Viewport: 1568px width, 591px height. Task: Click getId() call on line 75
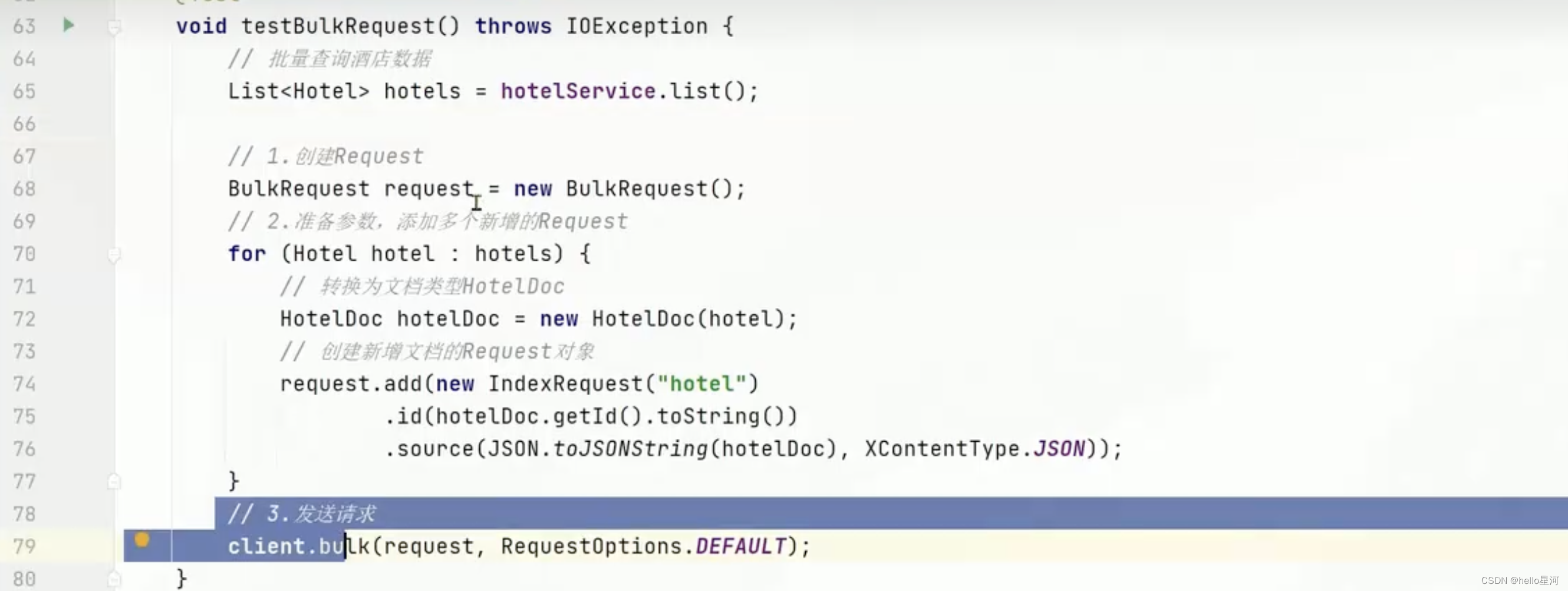(x=597, y=416)
